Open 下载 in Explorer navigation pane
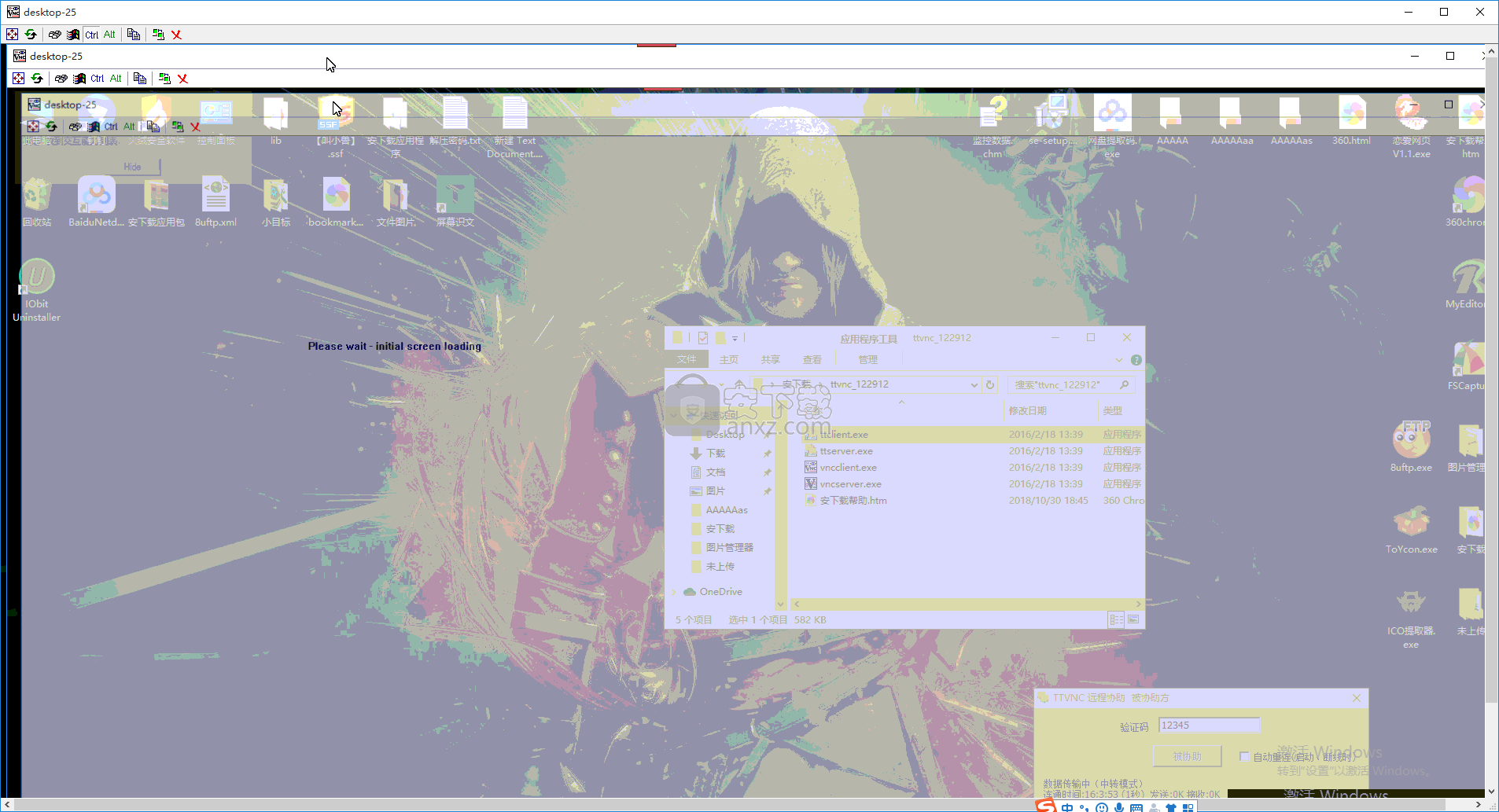This screenshot has height=812, width=1499. (x=716, y=454)
